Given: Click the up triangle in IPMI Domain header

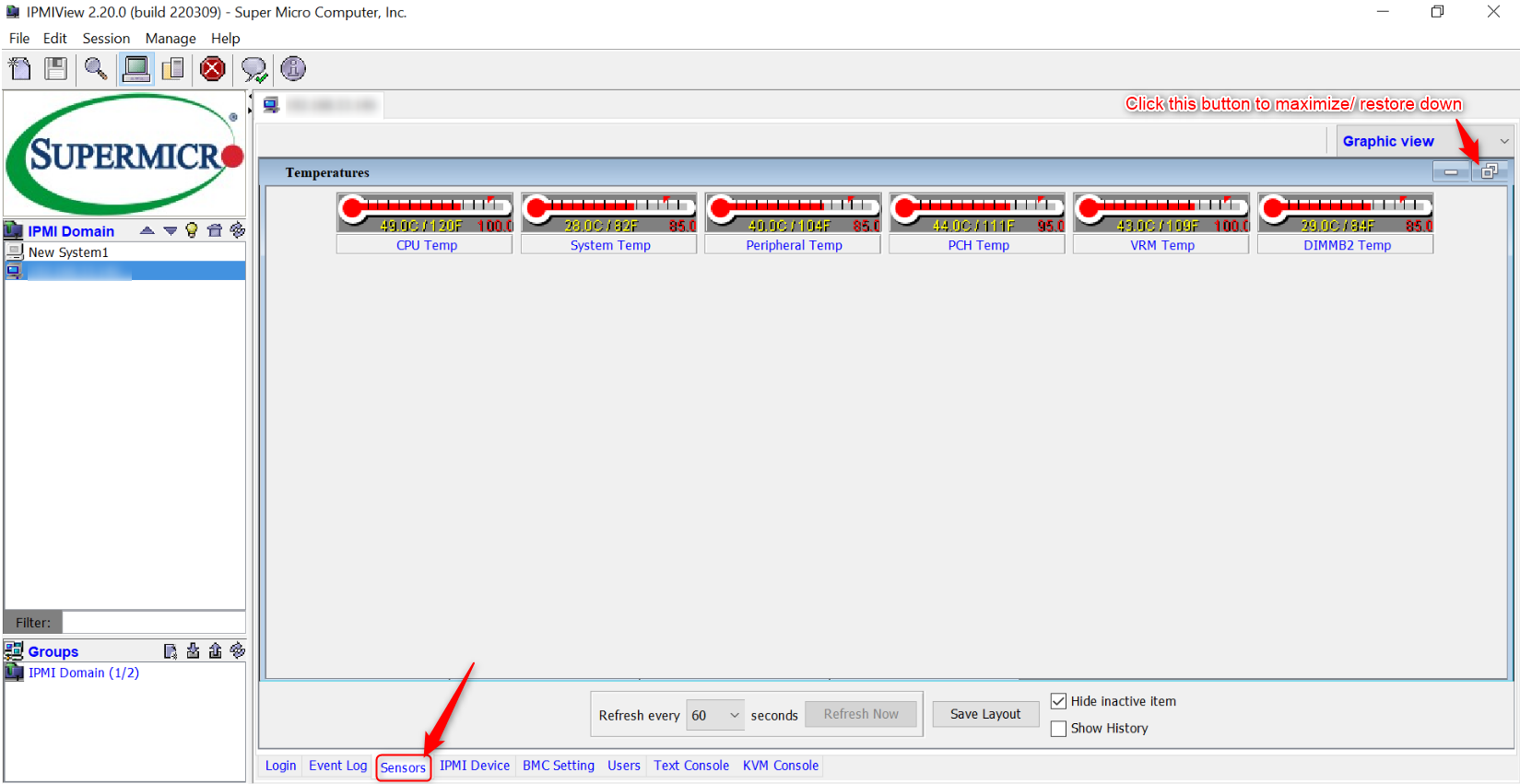Looking at the screenshot, I should tap(147, 230).
